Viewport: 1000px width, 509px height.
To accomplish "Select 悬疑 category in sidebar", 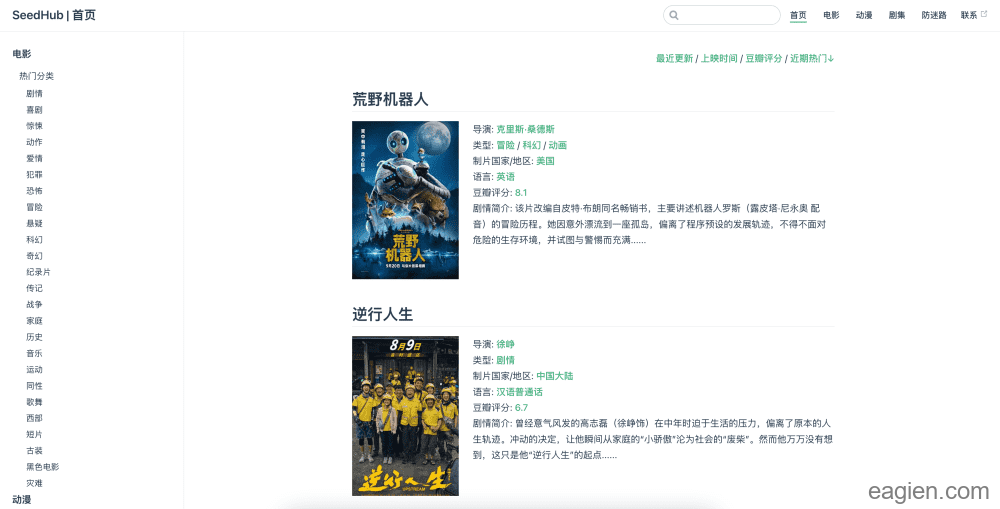I will [x=34, y=223].
